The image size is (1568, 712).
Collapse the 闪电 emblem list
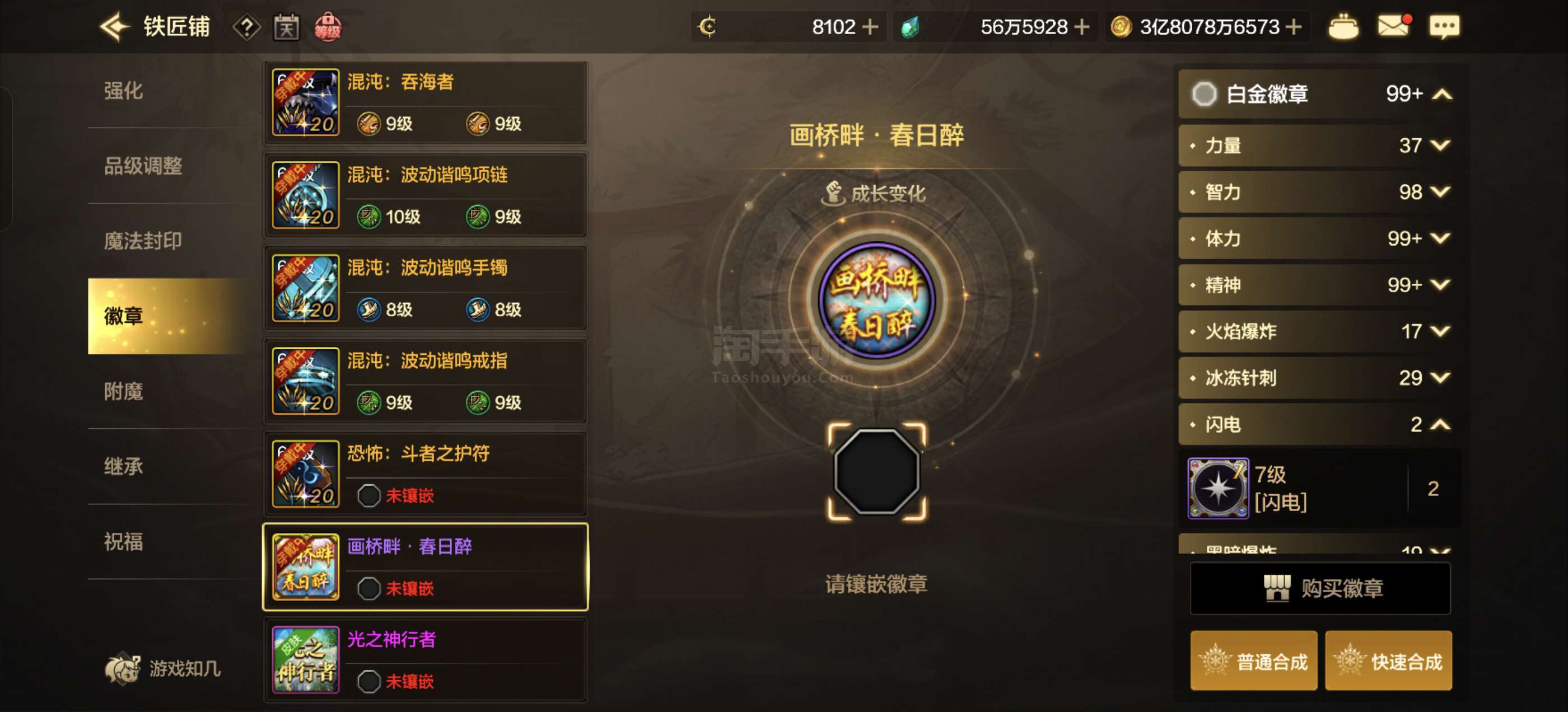[1440, 424]
